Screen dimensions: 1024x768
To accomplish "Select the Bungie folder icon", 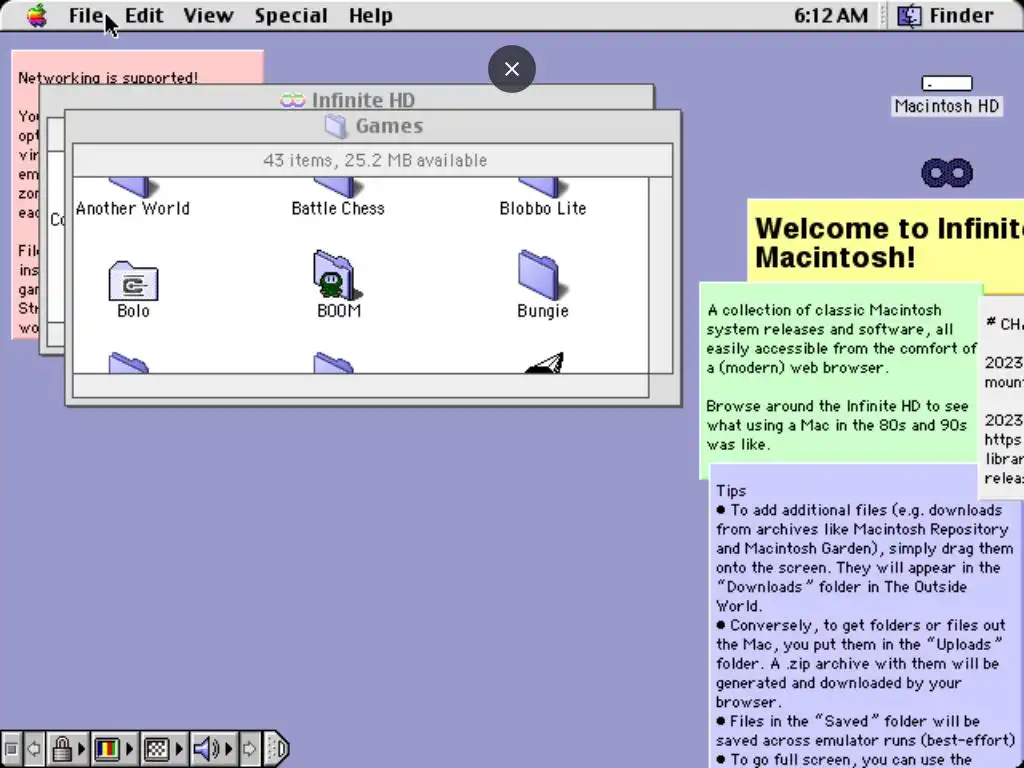I will click(x=541, y=275).
